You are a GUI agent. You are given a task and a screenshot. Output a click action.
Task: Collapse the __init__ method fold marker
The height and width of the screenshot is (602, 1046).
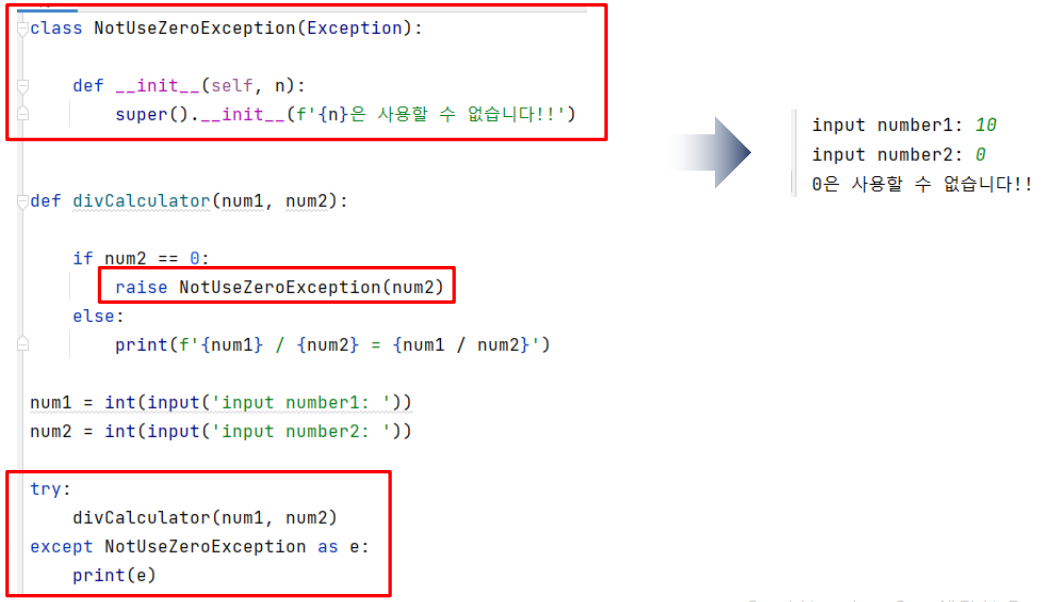(23, 86)
